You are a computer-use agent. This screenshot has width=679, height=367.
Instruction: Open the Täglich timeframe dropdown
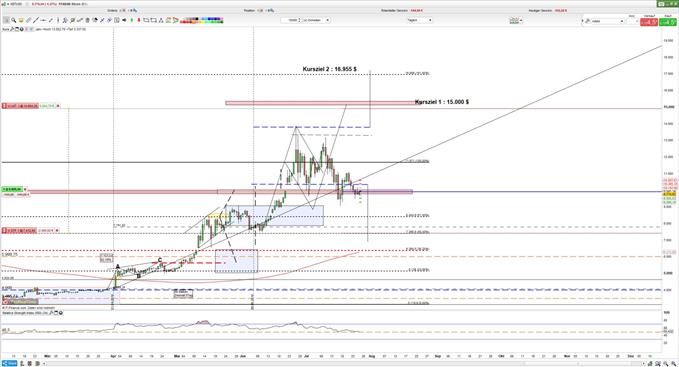420,20
